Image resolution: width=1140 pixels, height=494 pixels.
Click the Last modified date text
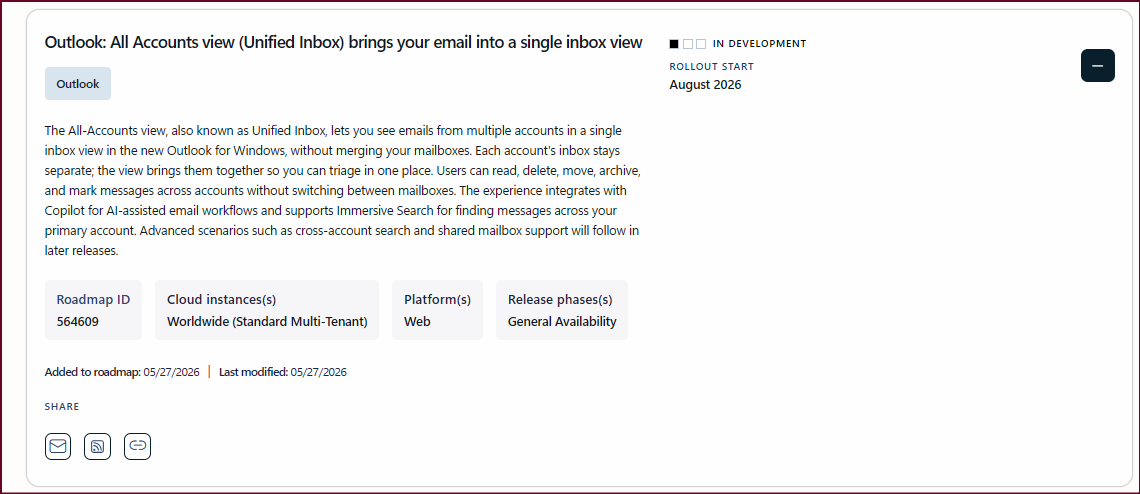[x=283, y=372]
